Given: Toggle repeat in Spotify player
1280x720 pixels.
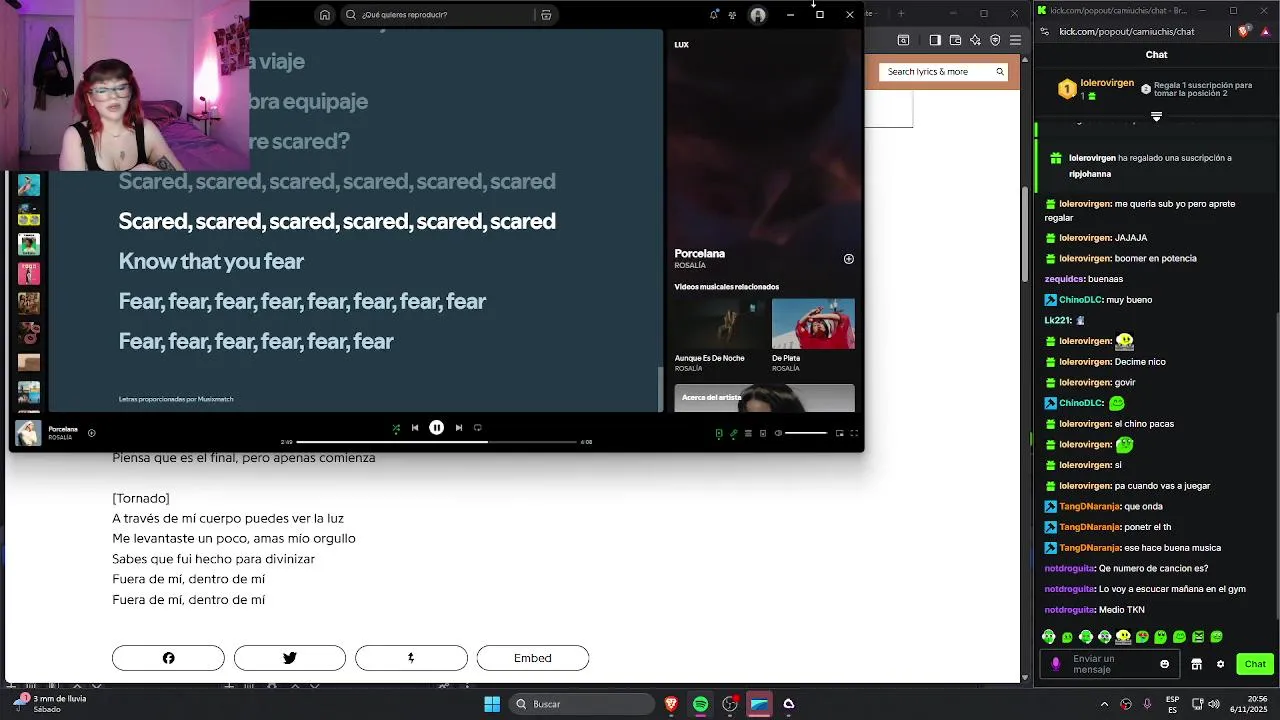Looking at the screenshot, I should coord(478,428).
